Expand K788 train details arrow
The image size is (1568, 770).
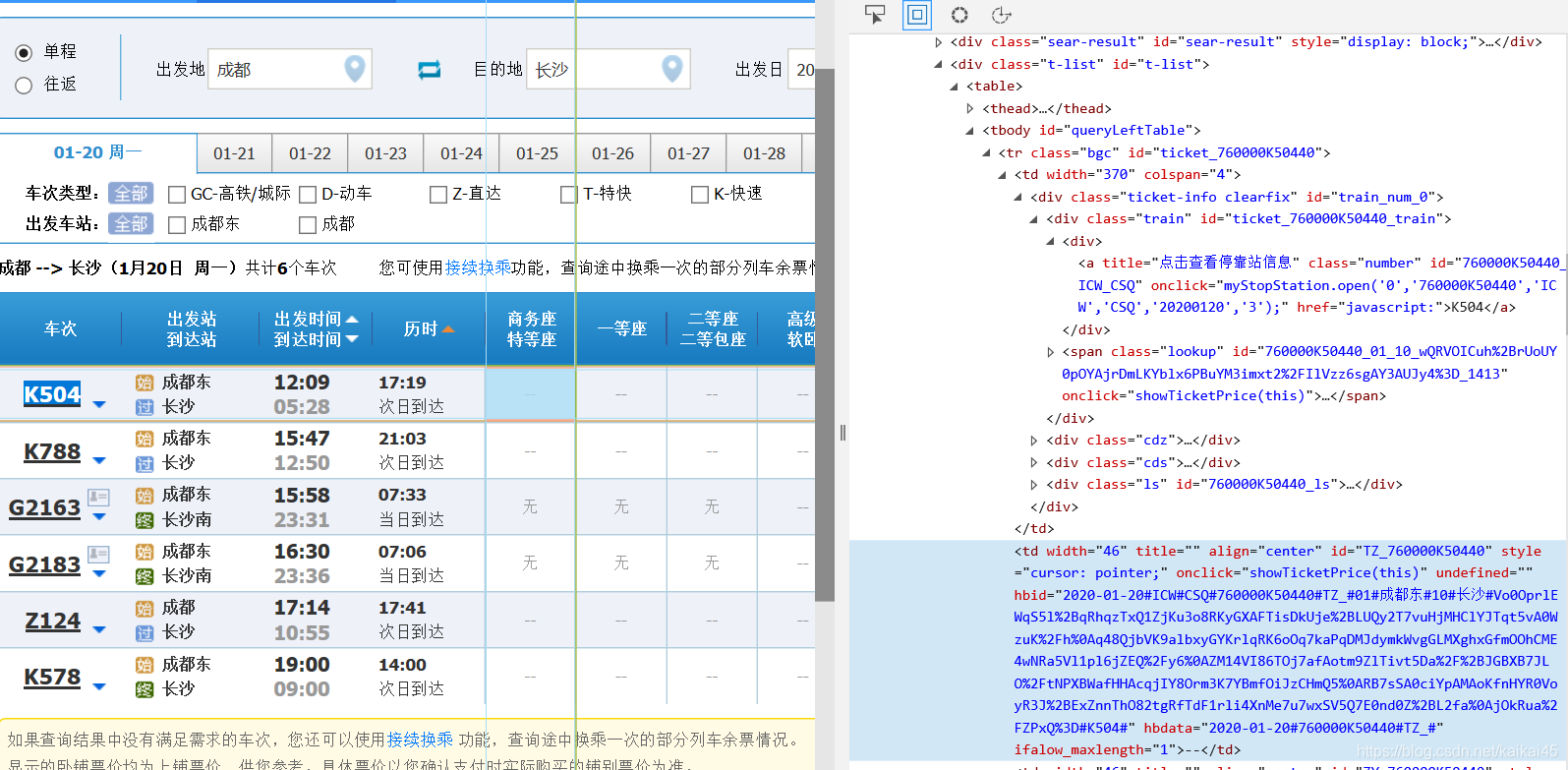99,460
